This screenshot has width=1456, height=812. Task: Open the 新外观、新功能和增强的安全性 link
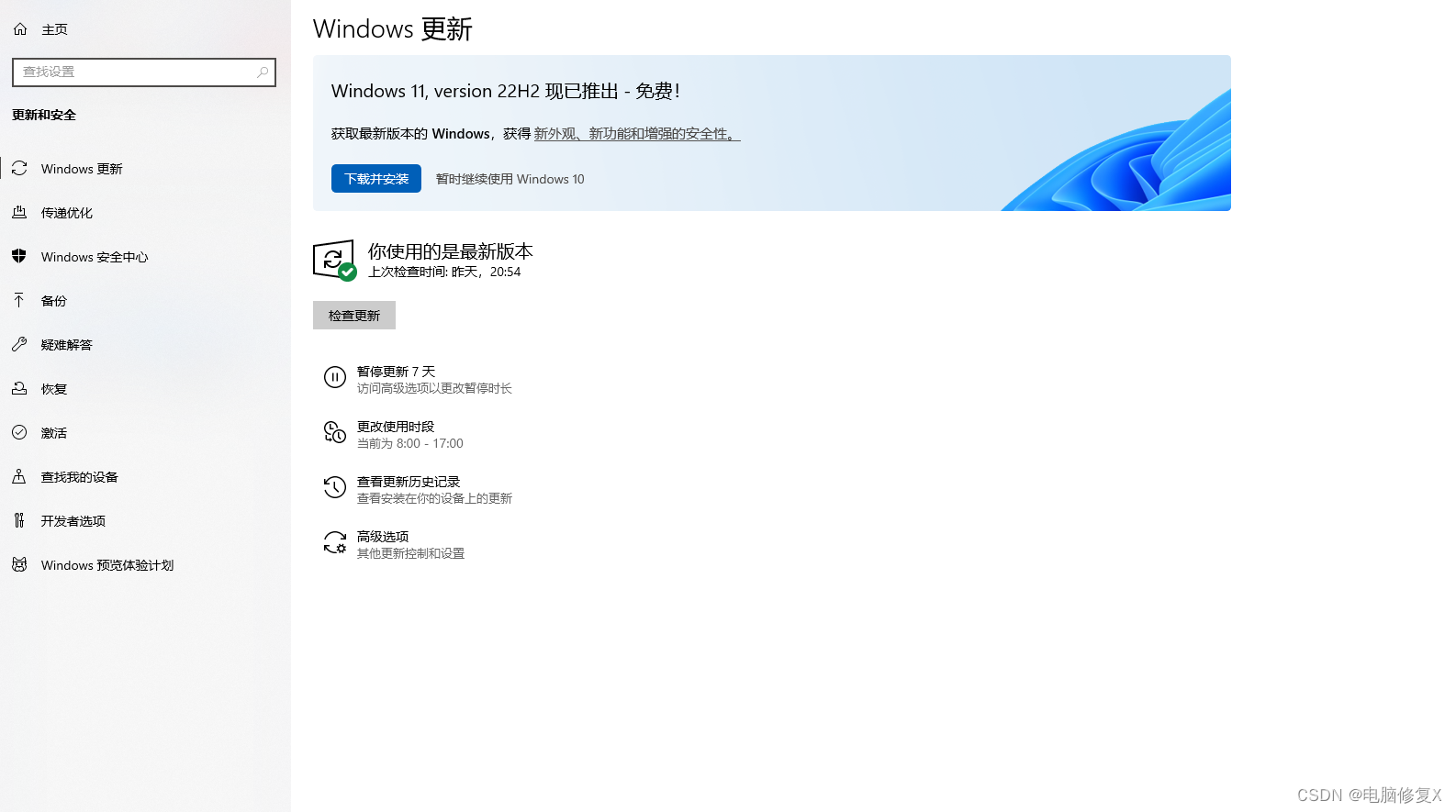coord(637,134)
